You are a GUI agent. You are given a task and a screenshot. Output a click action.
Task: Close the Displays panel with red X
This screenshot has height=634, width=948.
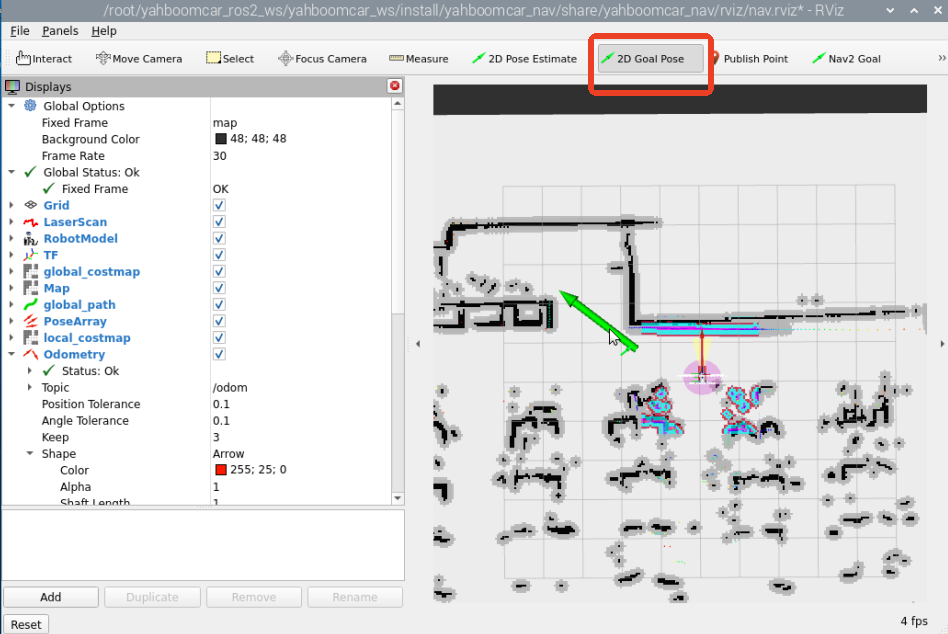[395, 87]
